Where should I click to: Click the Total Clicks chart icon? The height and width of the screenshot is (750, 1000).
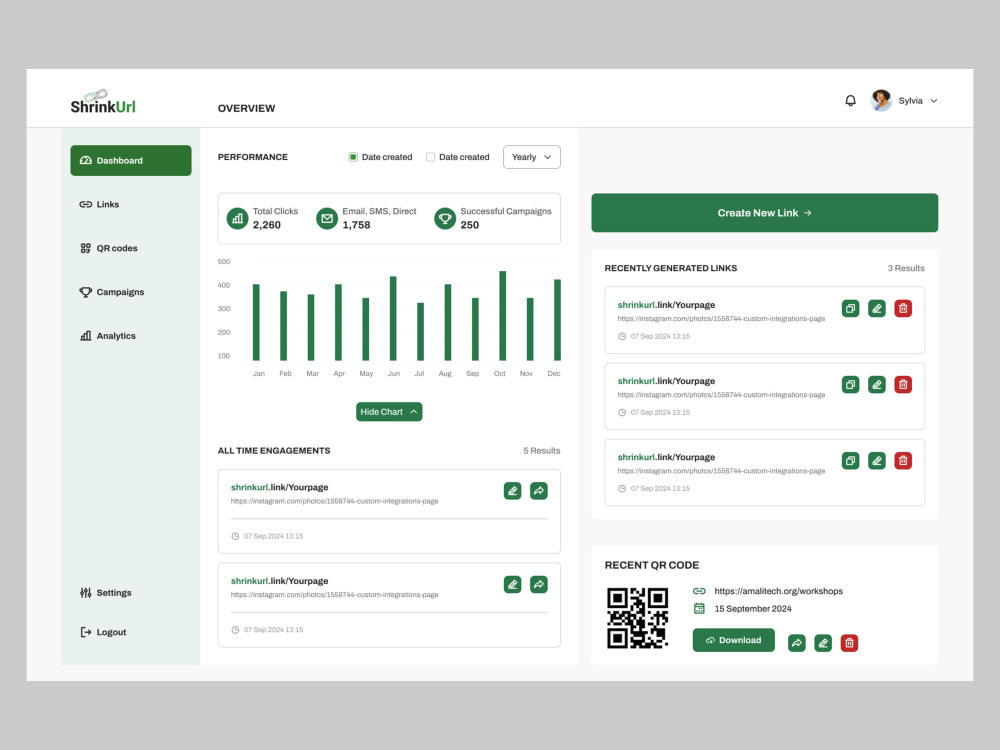237,218
